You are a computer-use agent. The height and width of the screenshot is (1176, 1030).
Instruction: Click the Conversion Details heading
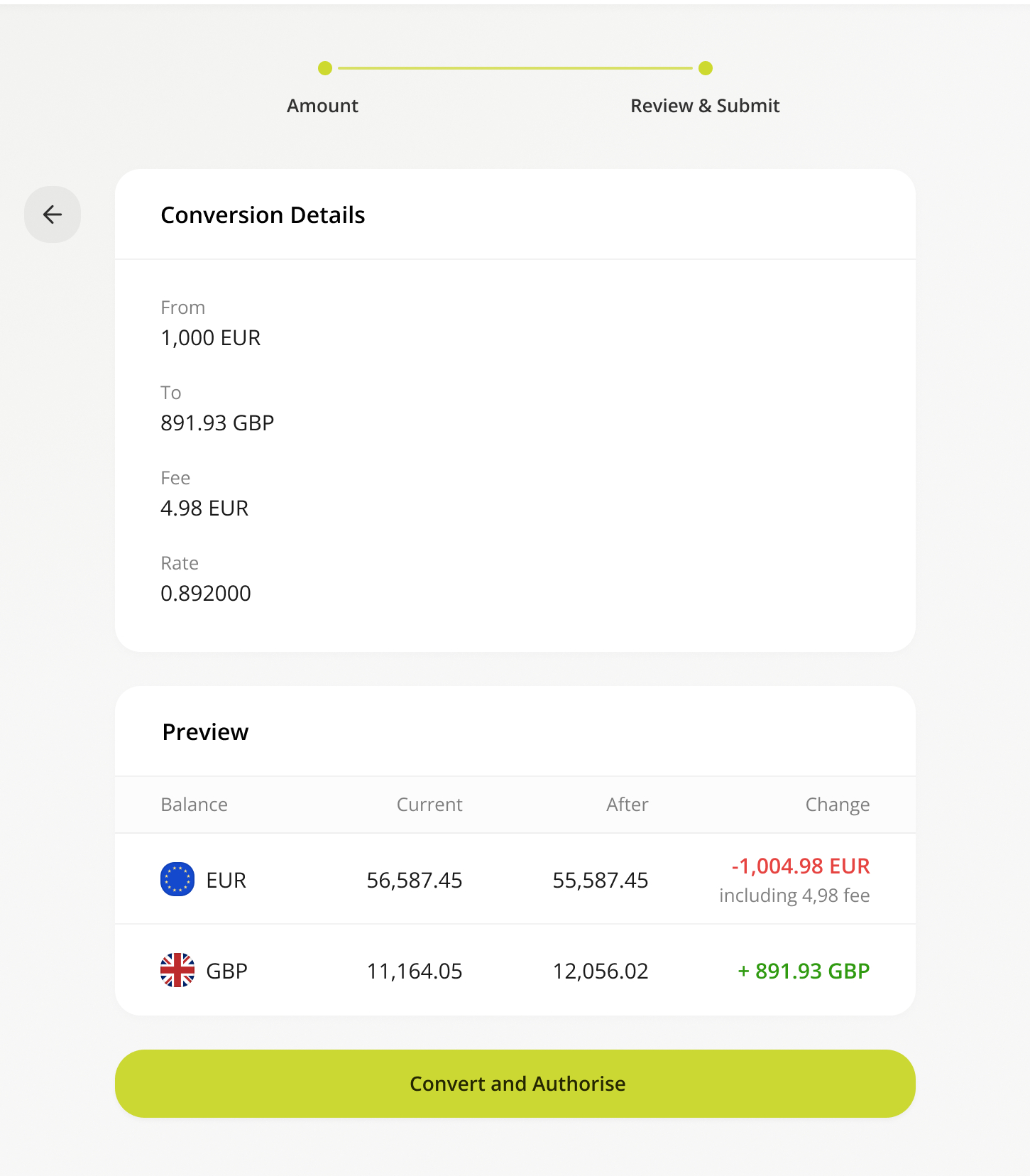coord(263,215)
